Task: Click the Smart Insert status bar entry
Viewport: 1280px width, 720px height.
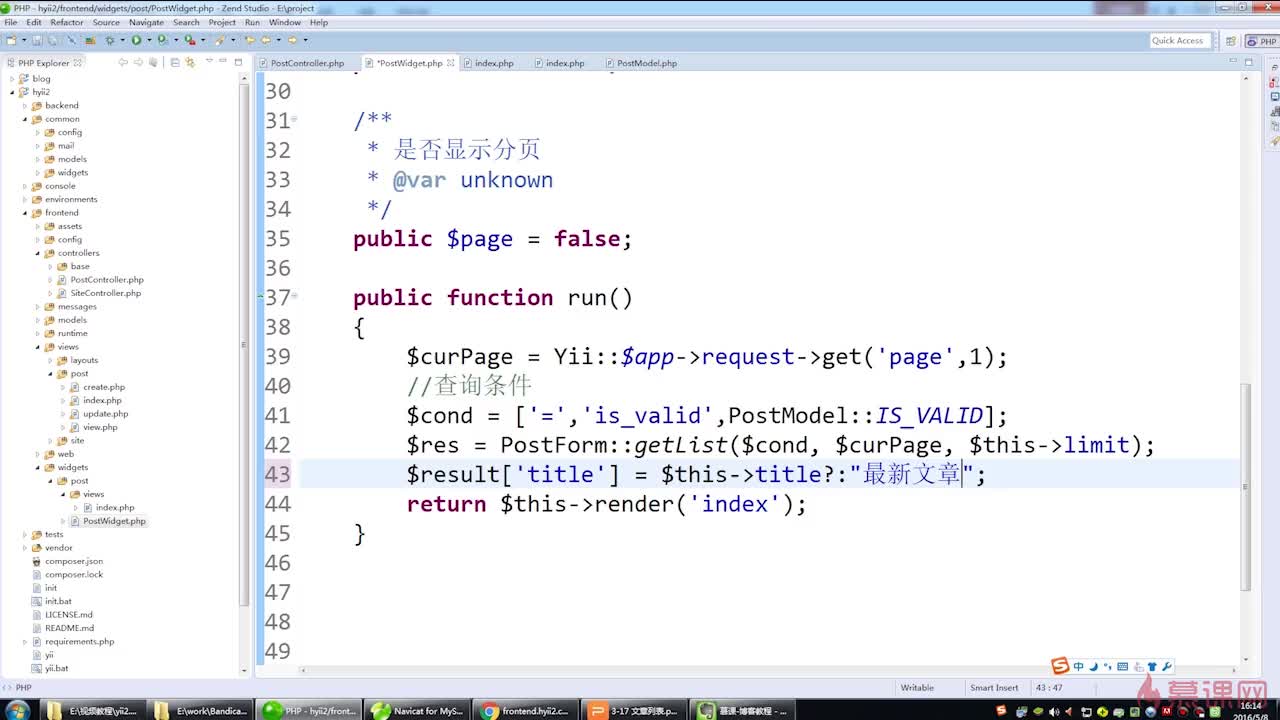Action: click(x=994, y=688)
